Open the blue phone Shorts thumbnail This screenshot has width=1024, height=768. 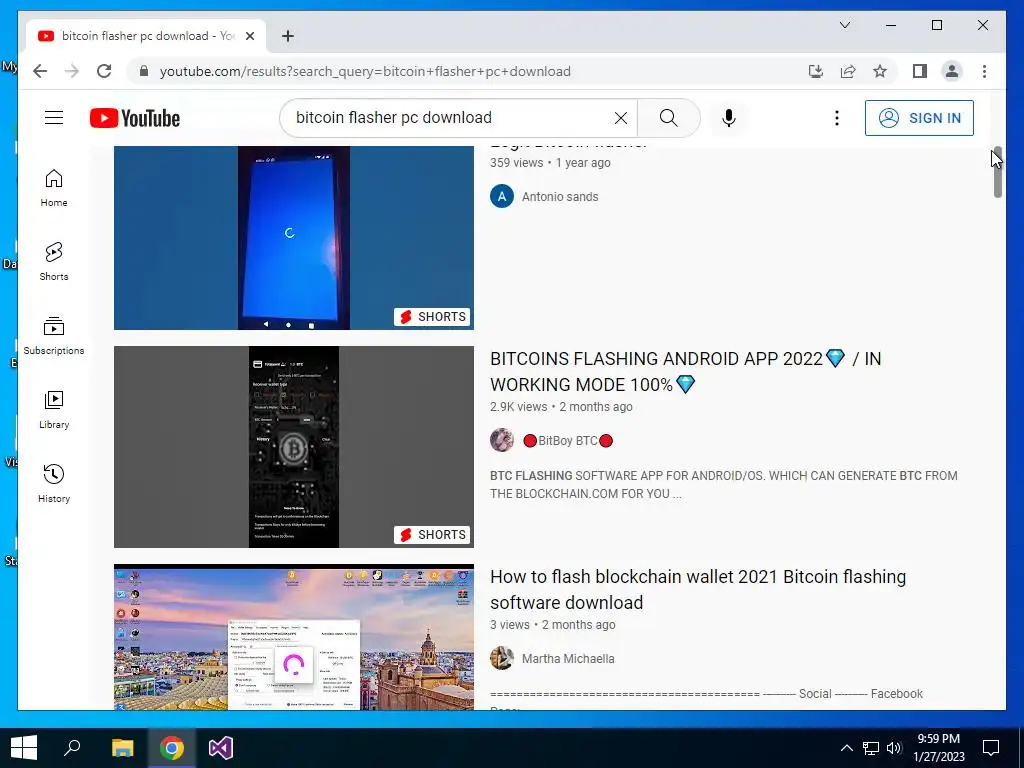tap(294, 238)
